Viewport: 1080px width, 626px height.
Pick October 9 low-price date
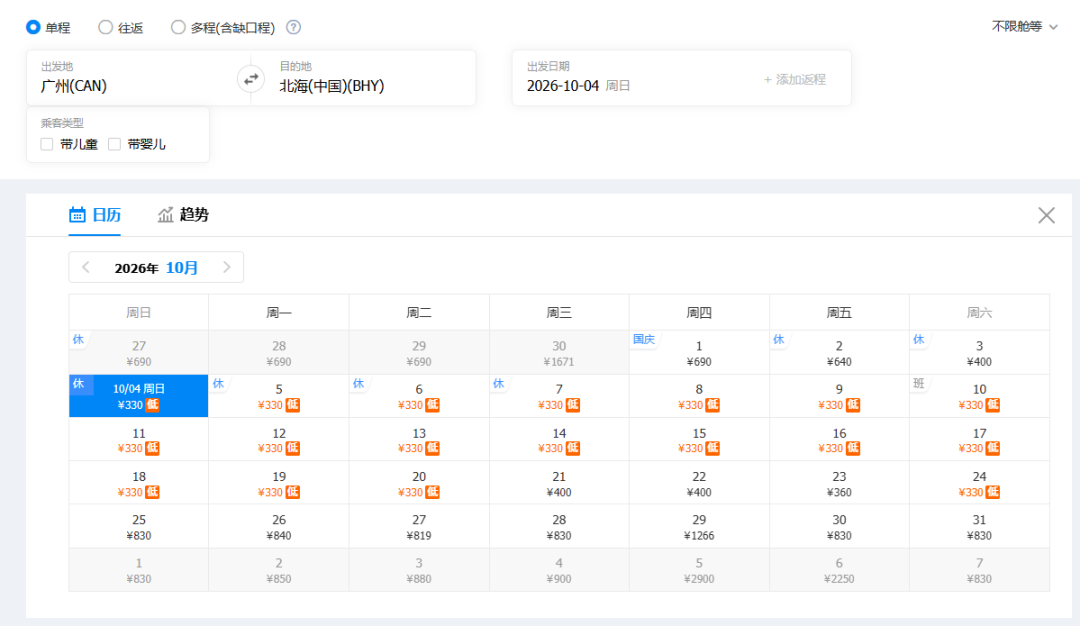839,396
